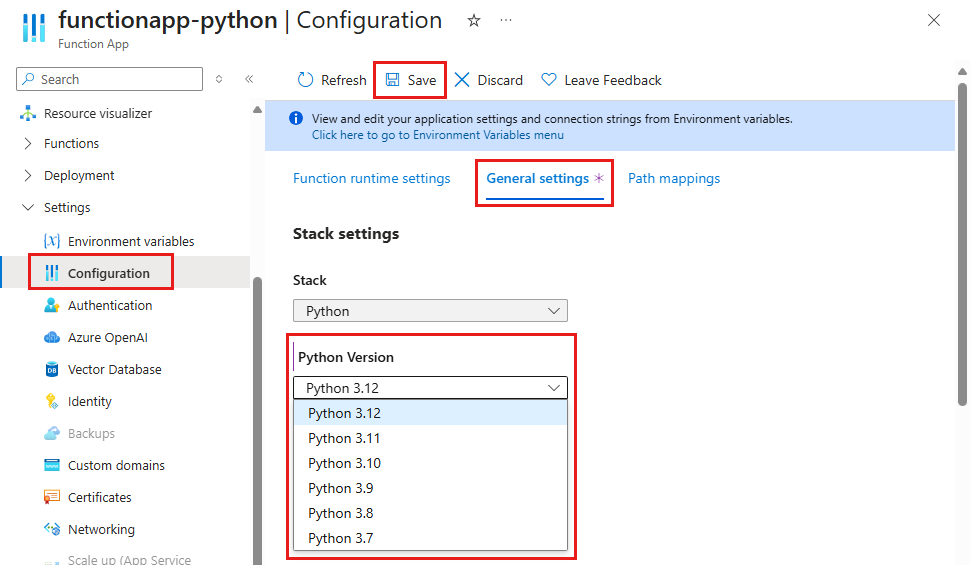Click the Save button label
970x565 pixels.
click(x=422, y=80)
